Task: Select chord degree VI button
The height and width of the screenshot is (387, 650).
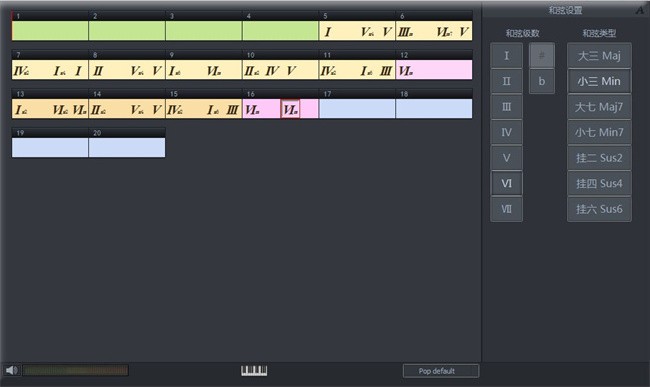Action: [507, 183]
